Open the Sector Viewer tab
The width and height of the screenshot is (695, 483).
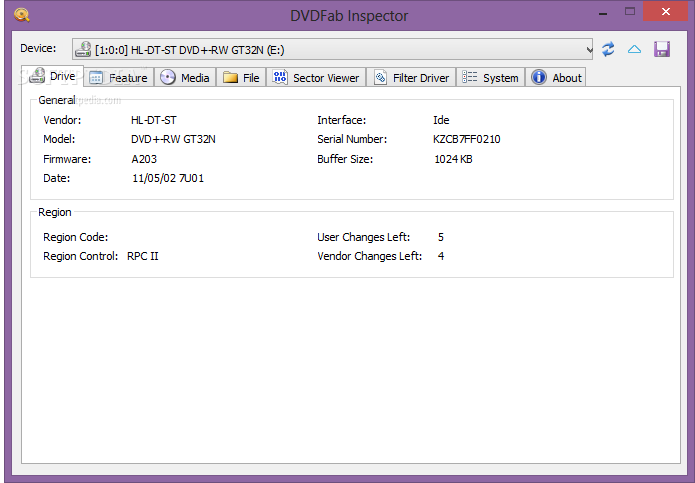pyautogui.click(x=316, y=78)
